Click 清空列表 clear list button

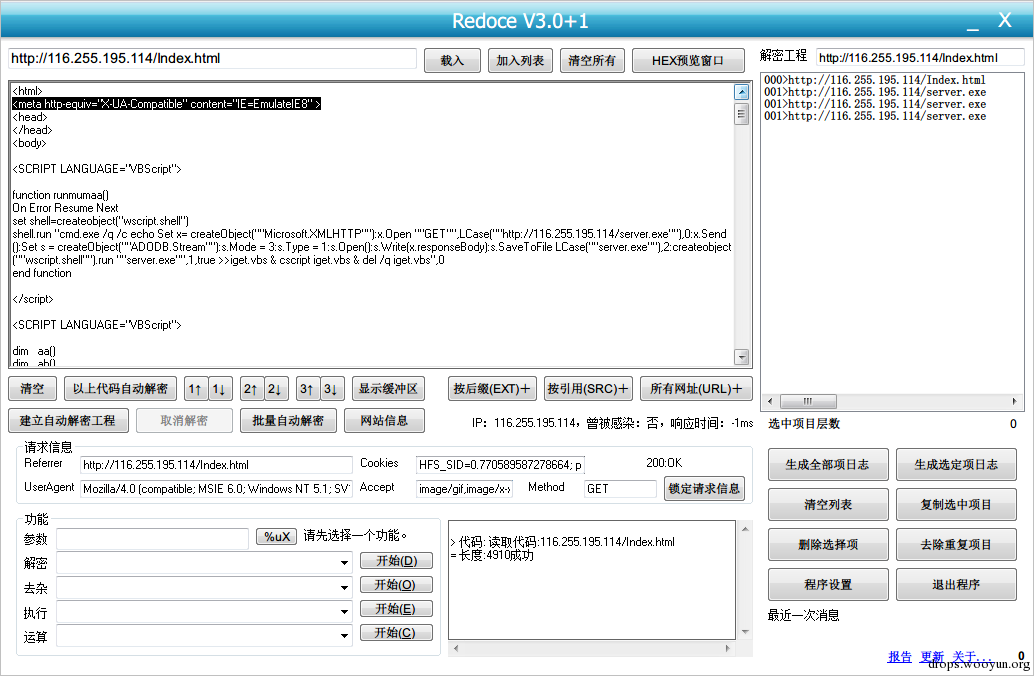tap(828, 505)
